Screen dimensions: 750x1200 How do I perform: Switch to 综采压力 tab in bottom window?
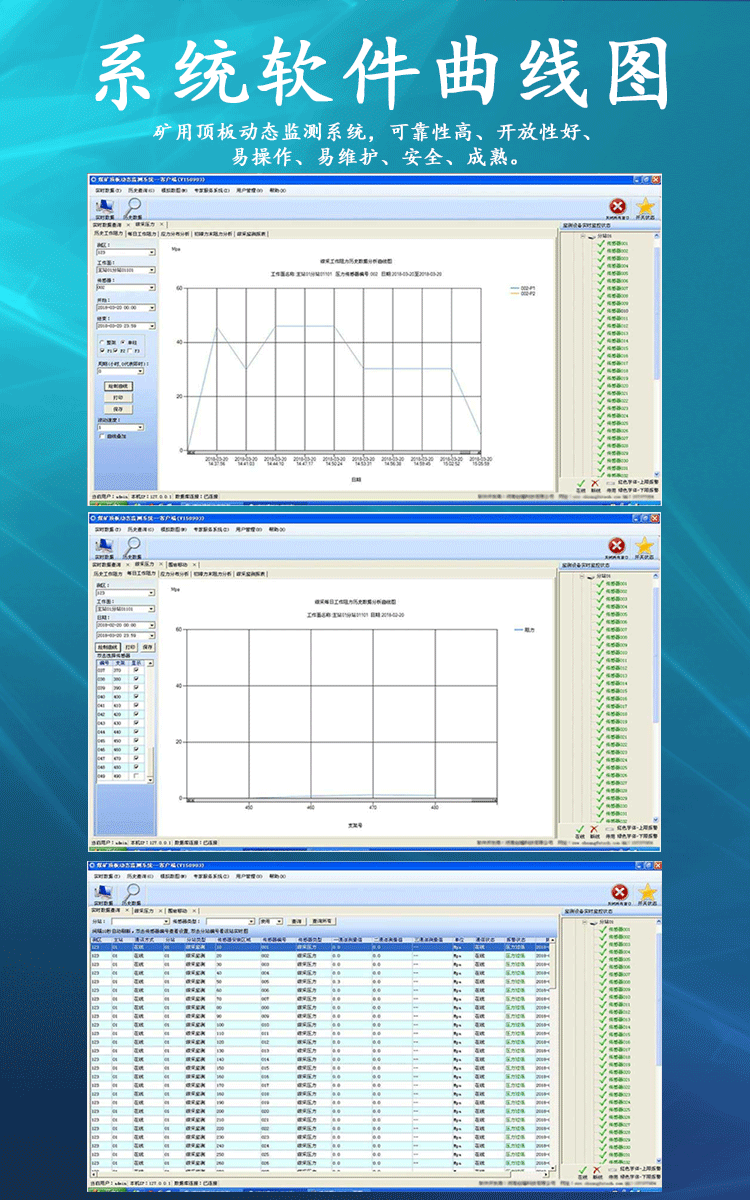coord(144,911)
